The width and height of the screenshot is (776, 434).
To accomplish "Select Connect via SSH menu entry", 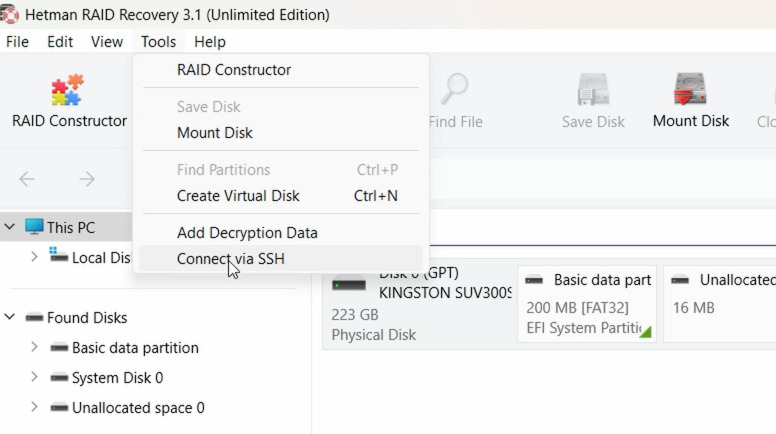I will (280, 258).
